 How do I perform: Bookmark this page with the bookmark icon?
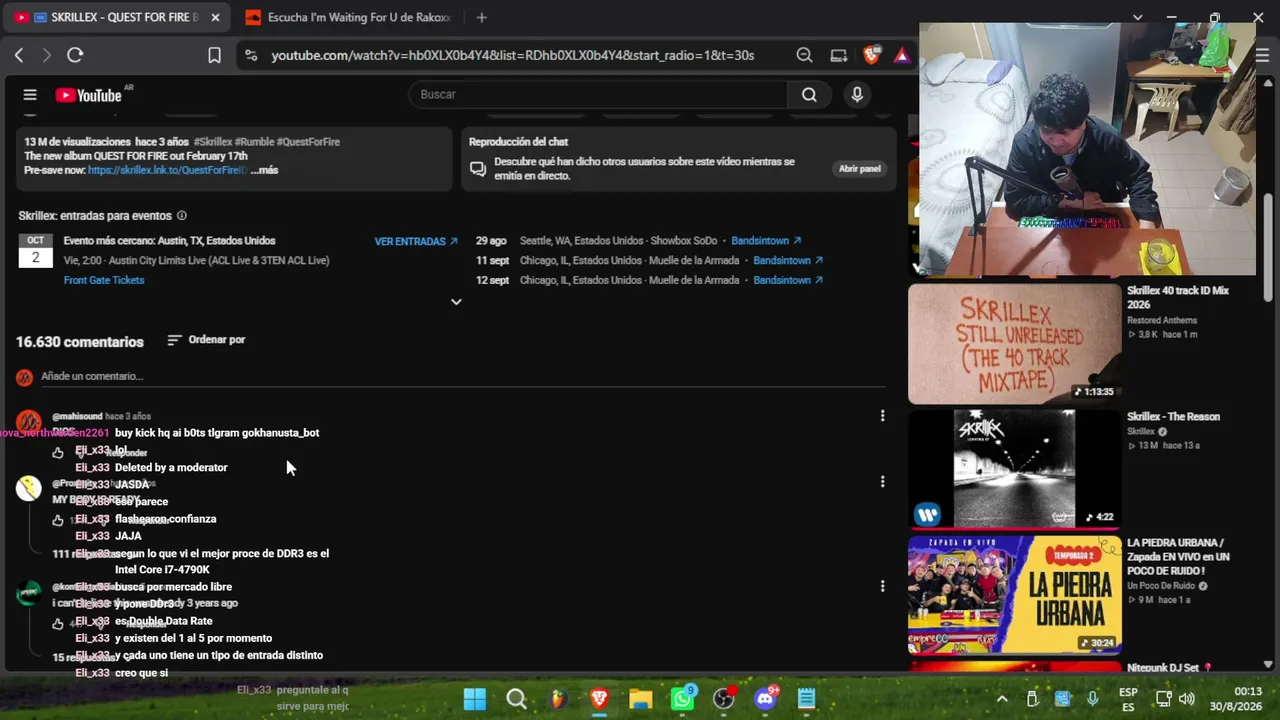coord(214,55)
